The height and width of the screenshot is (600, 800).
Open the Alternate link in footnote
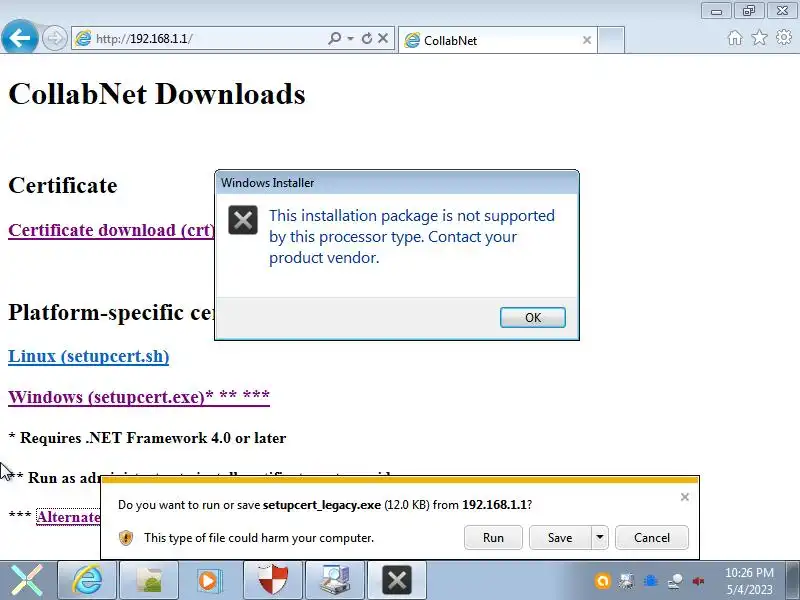pos(68,517)
